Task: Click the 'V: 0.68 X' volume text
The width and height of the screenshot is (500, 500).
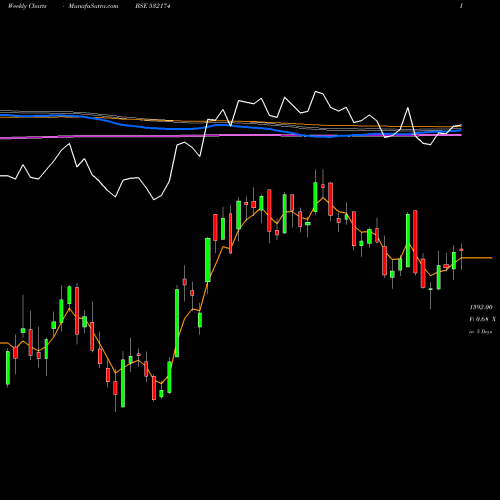Action: (x=482, y=319)
